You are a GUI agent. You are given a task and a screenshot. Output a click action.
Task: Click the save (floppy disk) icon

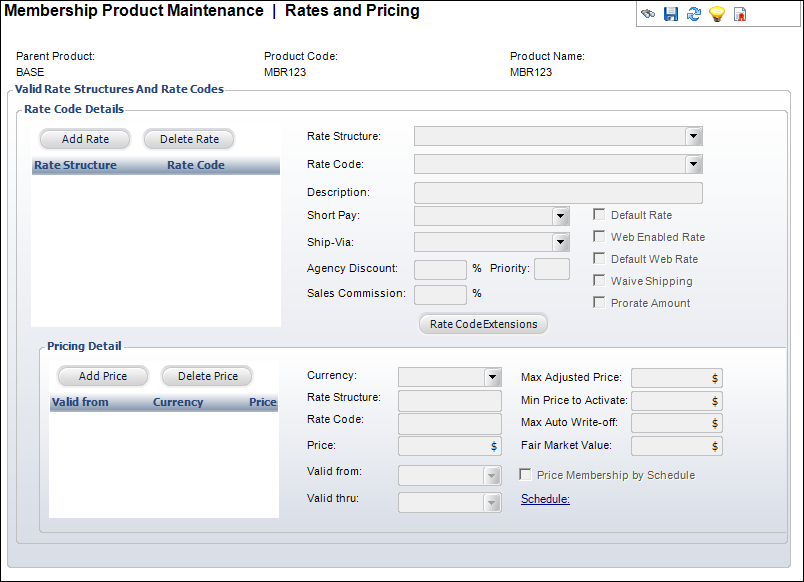pyautogui.click(x=671, y=14)
